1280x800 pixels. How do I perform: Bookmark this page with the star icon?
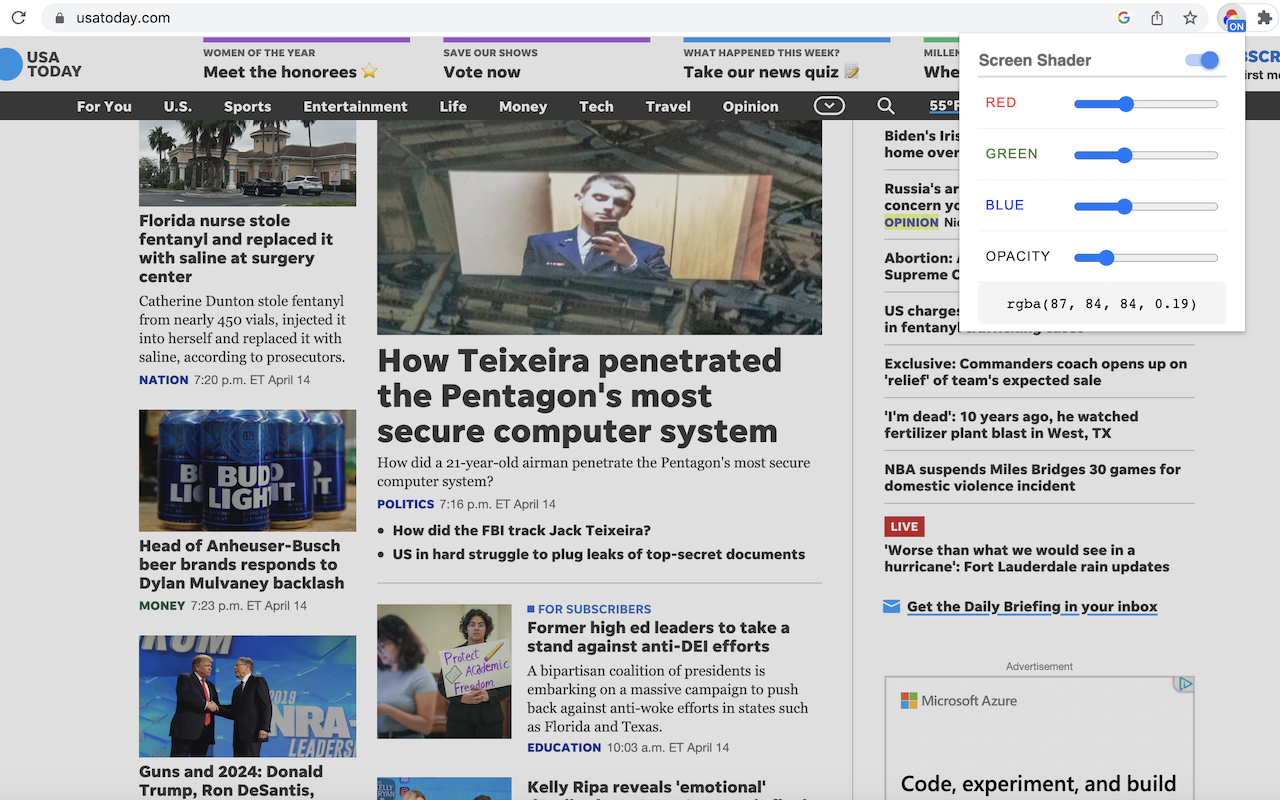click(x=1190, y=18)
